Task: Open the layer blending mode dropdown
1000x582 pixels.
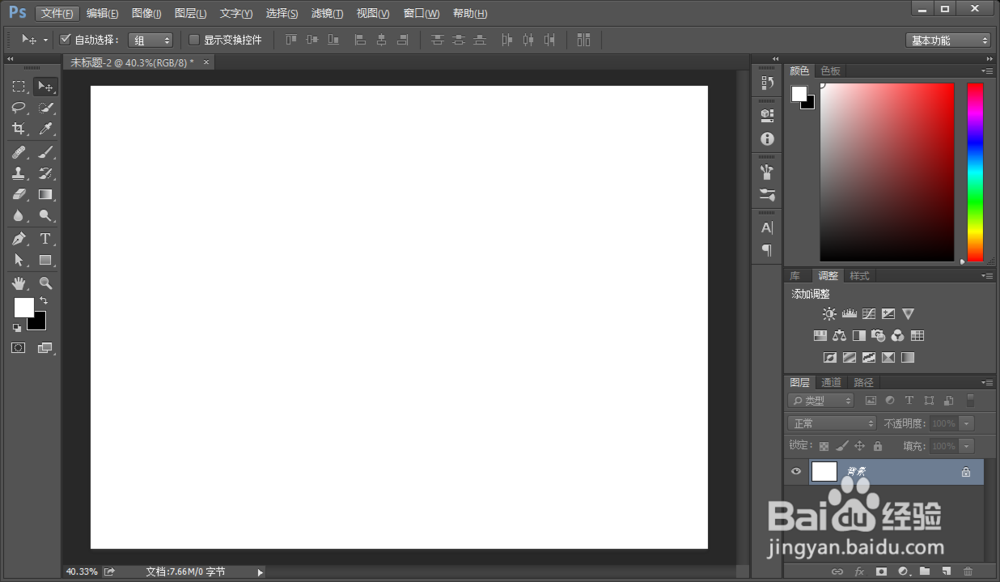Action: coord(831,422)
